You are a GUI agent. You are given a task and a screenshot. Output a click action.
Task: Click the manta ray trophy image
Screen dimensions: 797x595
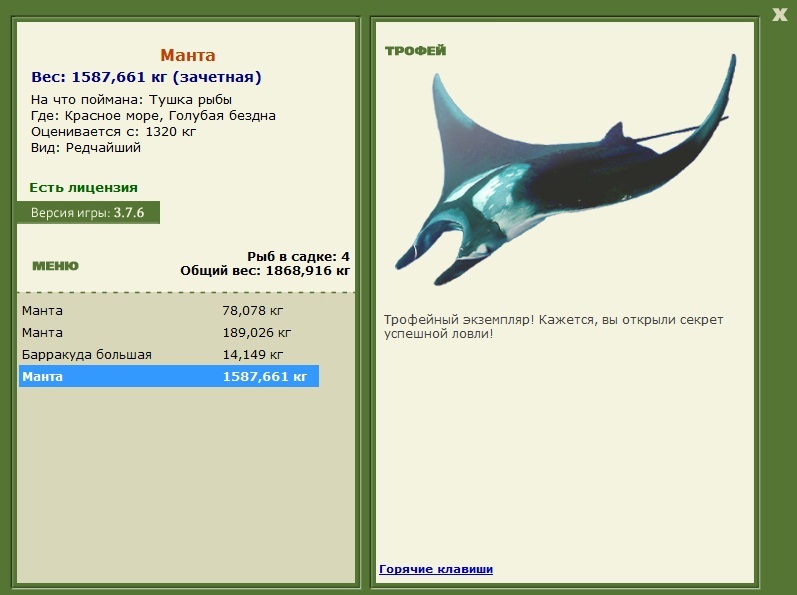(565, 170)
